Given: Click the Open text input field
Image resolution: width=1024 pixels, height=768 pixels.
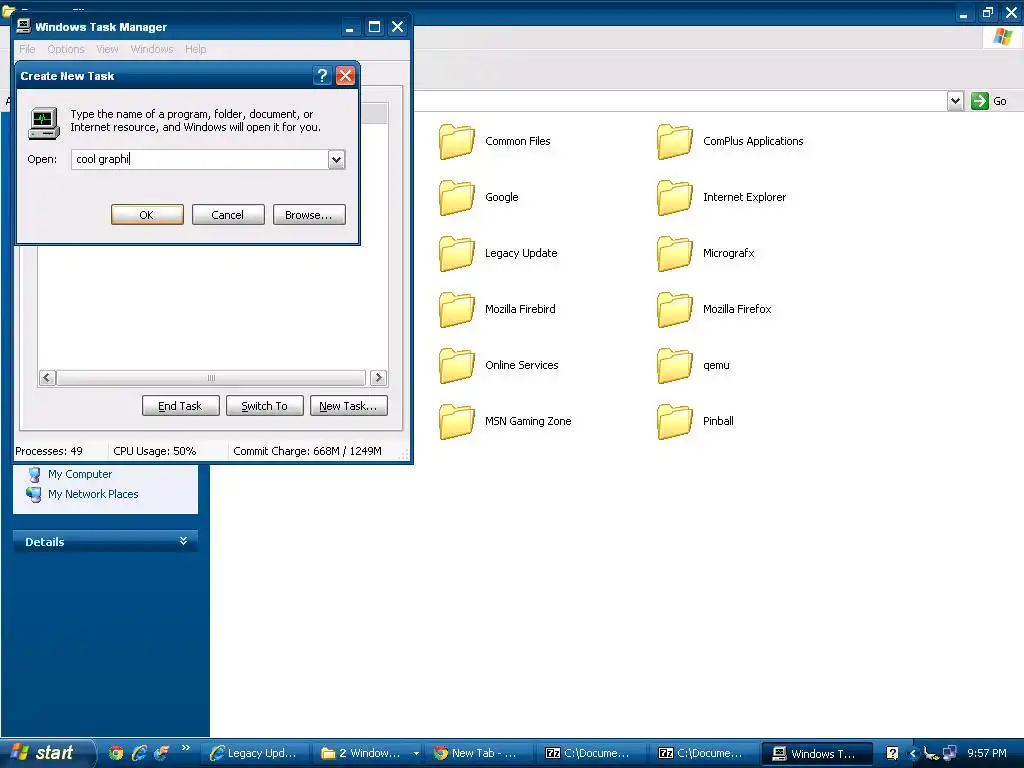Looking at the screenshot, I should pos(200,159).
